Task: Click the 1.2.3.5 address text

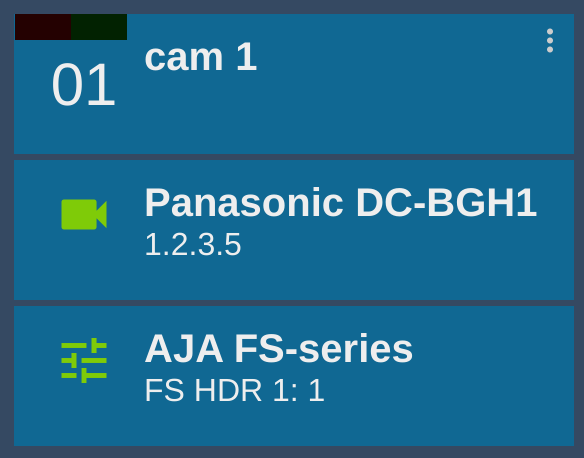Action: (193, 245)
